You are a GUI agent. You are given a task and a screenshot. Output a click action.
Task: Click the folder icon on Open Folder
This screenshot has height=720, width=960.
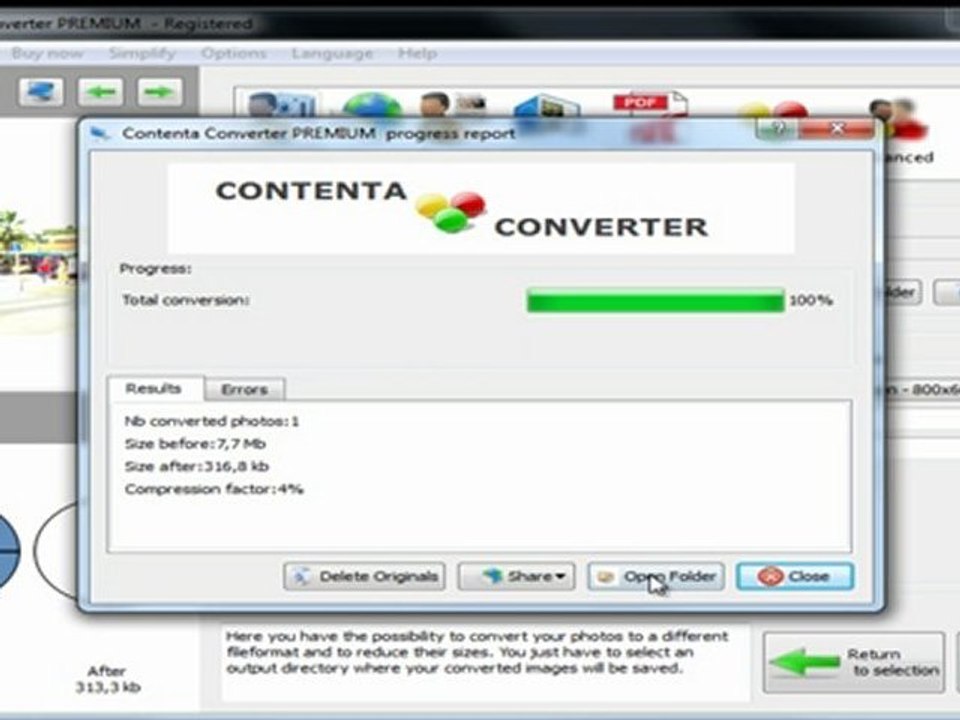(x=606, y=576)
